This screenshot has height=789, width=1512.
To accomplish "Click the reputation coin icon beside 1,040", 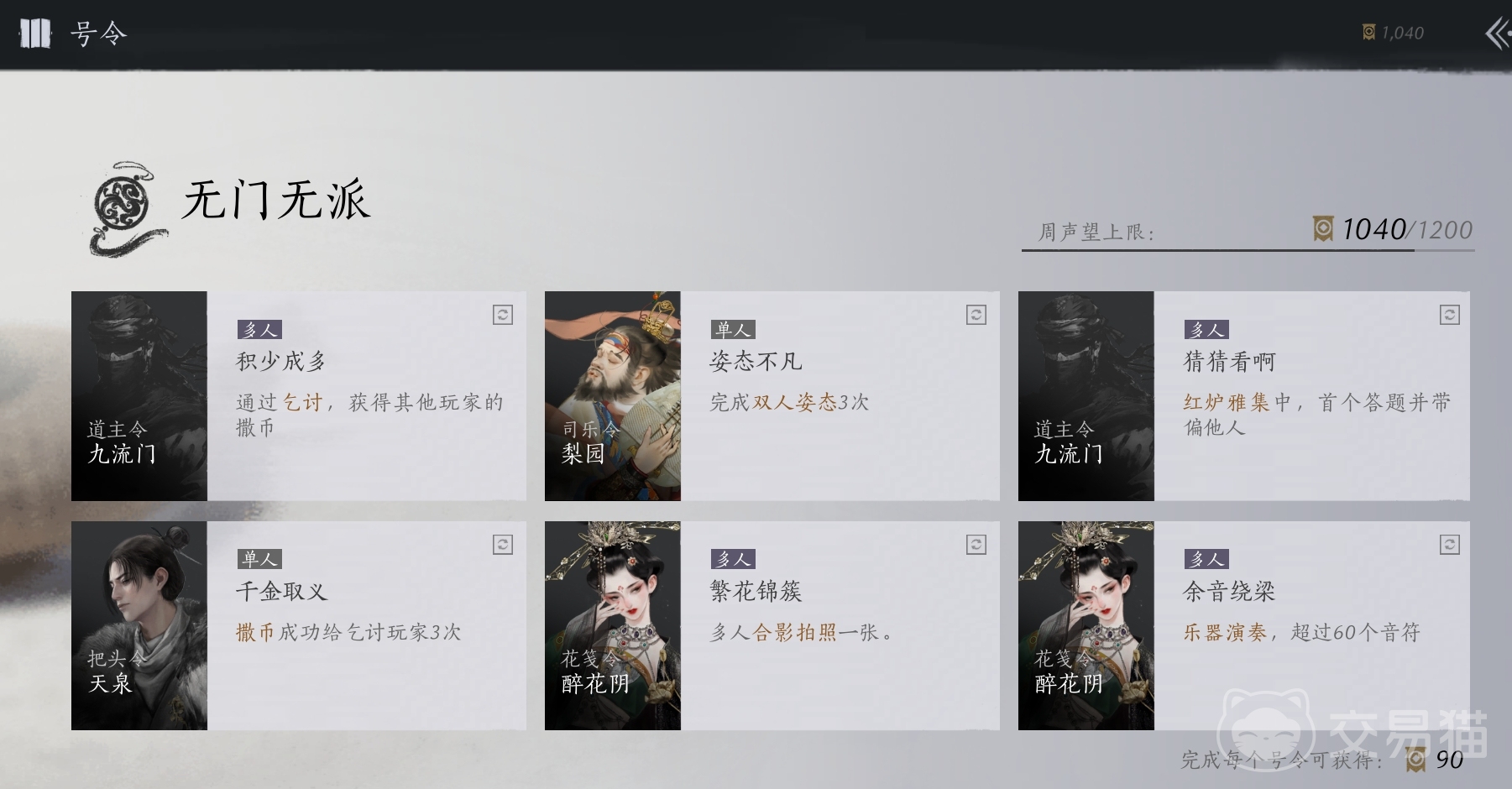I will [1368, 33].
